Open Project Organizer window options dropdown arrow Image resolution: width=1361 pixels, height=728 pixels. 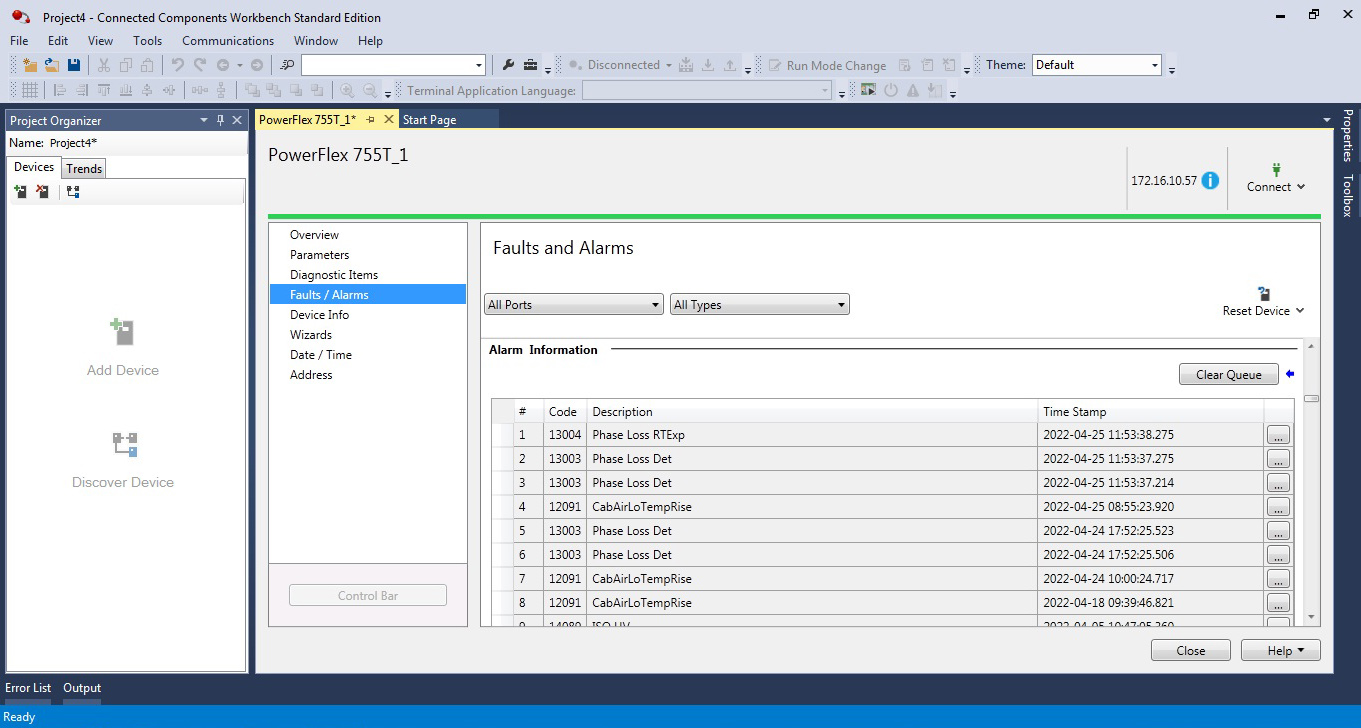click(x=204, y=120)
